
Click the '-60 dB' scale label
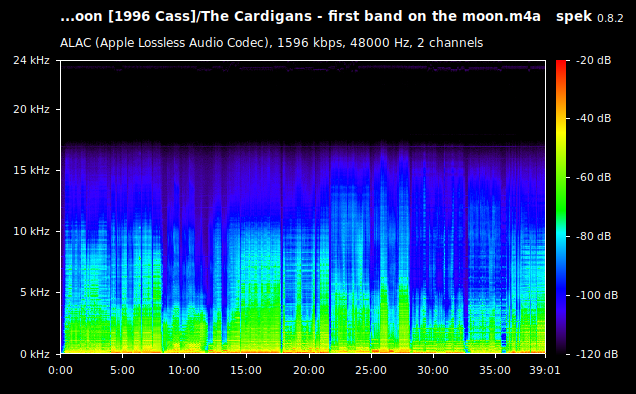point(593,177)
